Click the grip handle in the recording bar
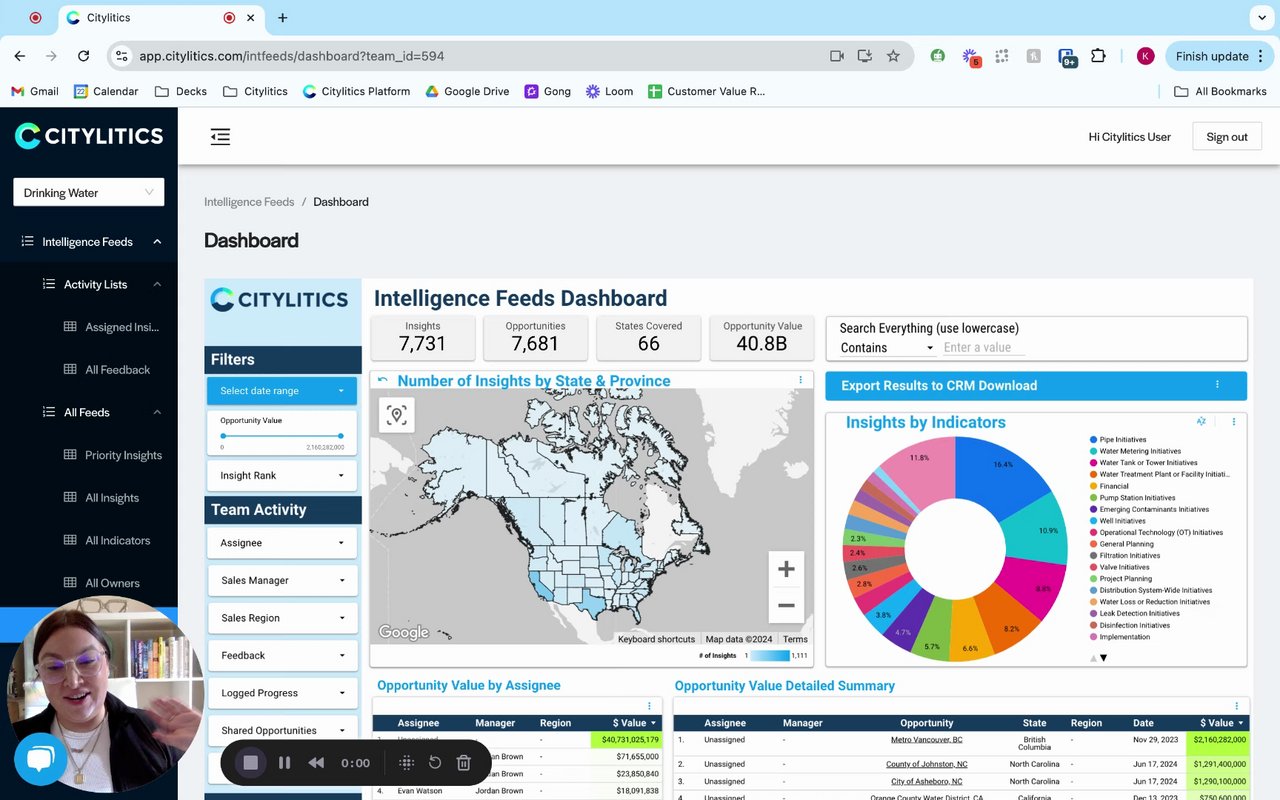Viewport: 1280px width, 800px height. point(406,763)
